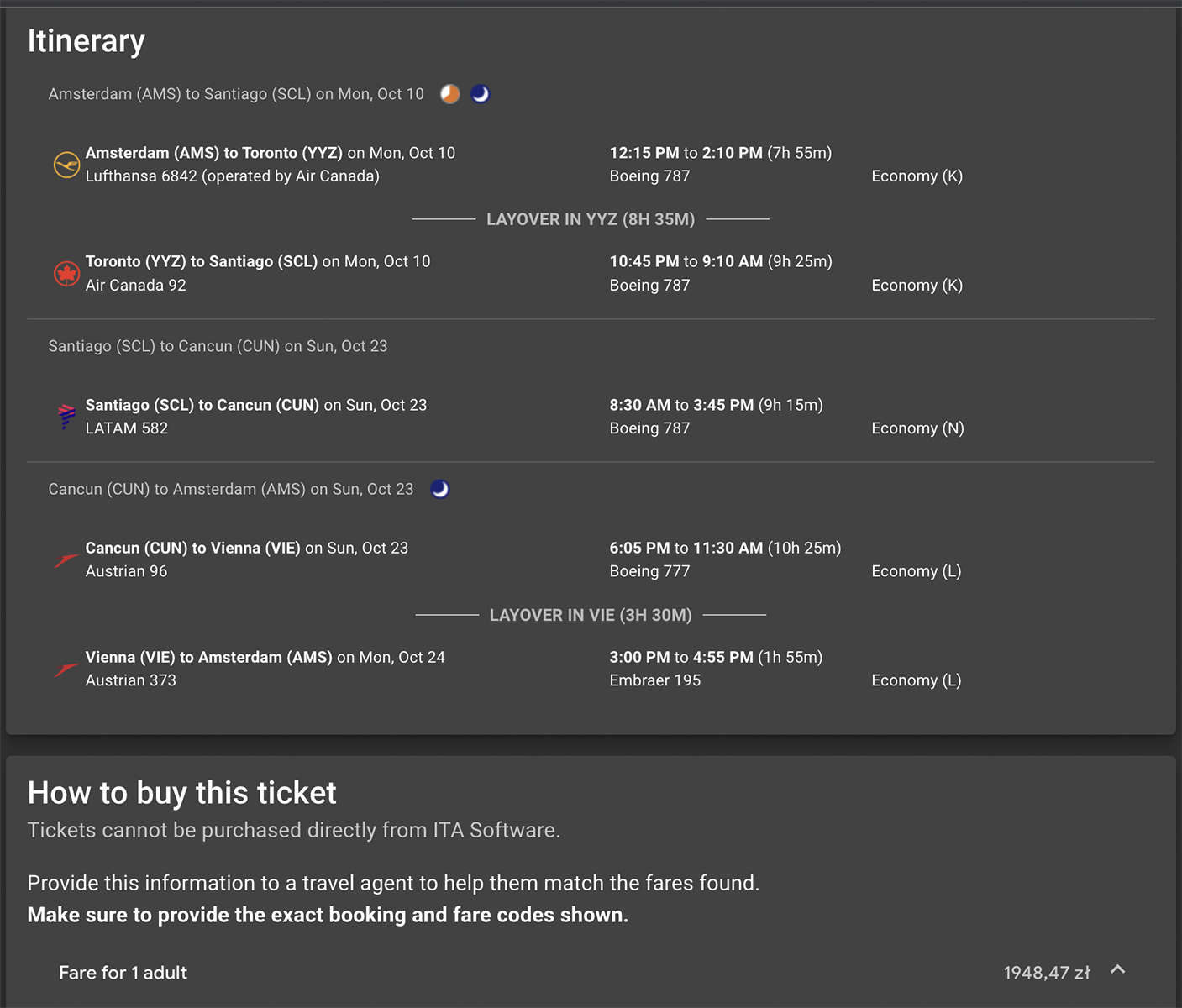
Task: Click the Itinerary heading
Action: click(87, 41)
